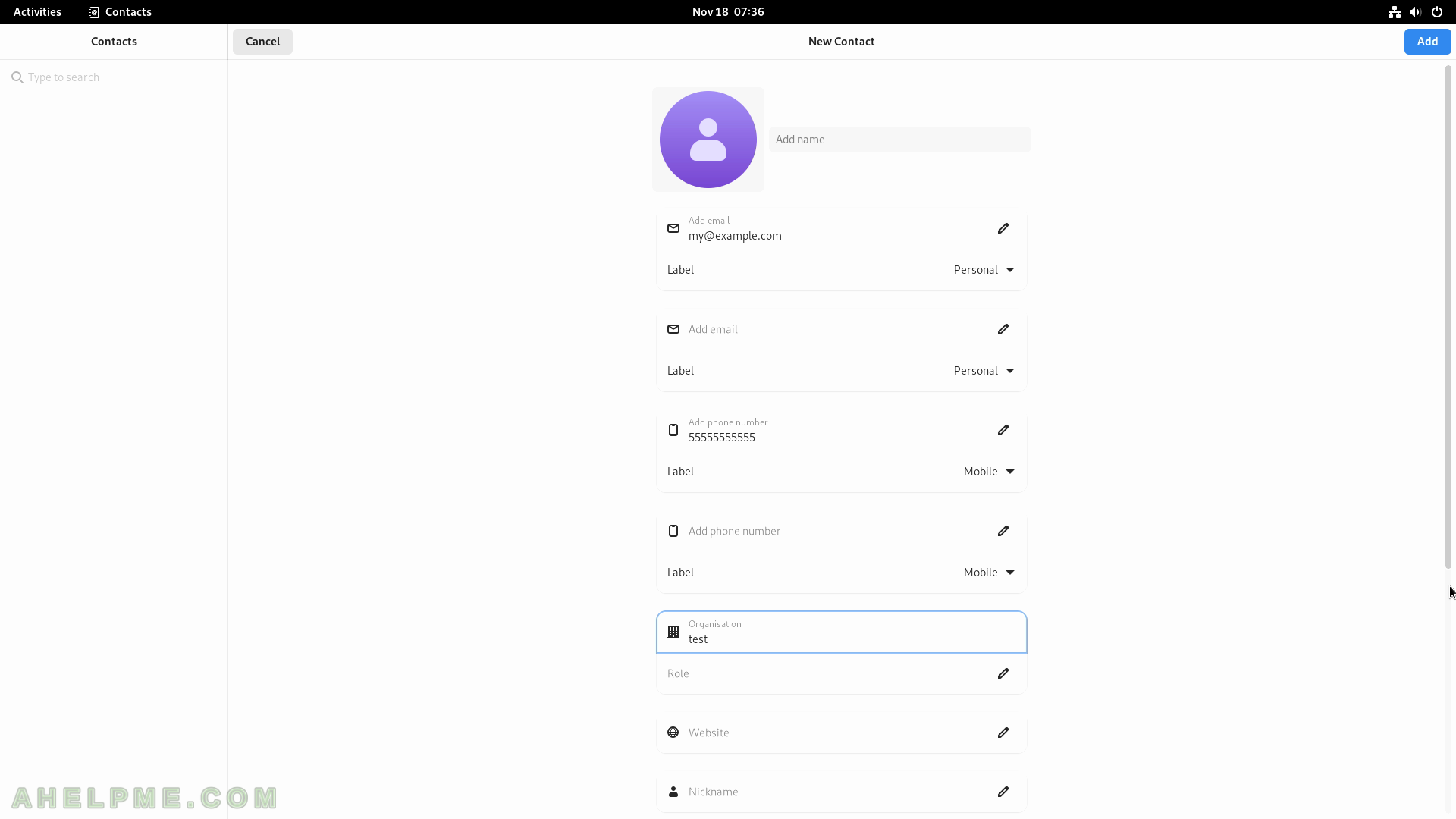
Task: Click the globe icon in the Website row
Action: [673, 733]
